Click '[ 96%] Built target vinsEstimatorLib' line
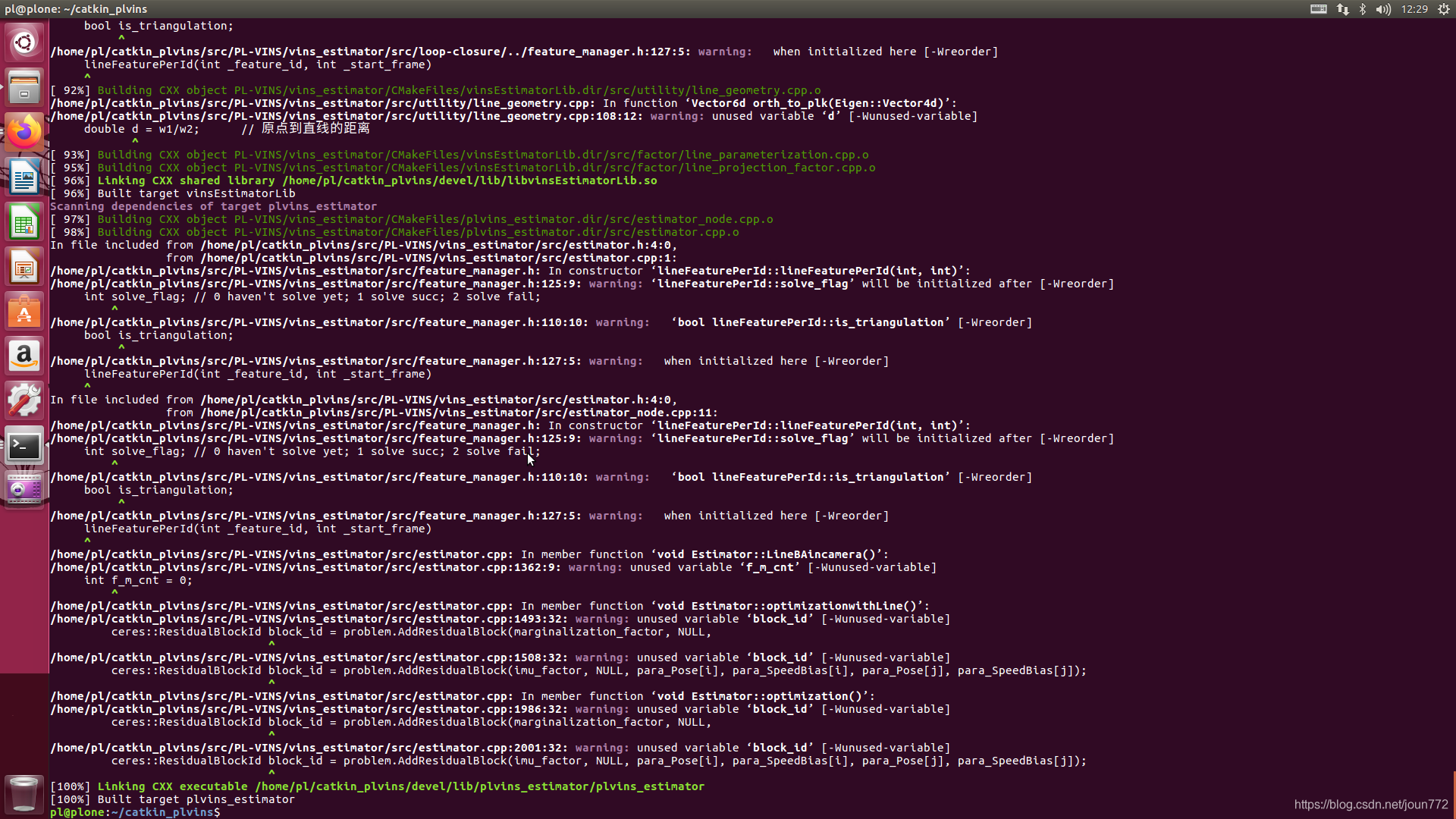 (172, 193)
